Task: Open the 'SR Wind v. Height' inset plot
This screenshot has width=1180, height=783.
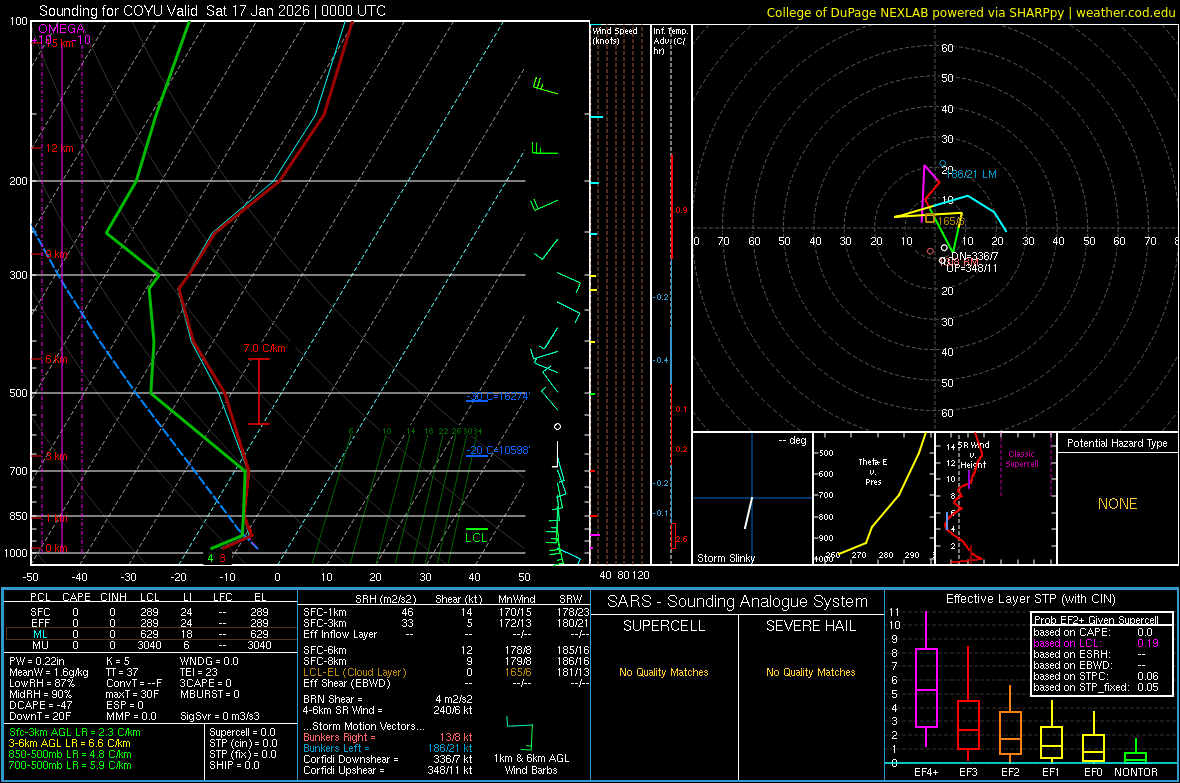Action: point(995,498)
